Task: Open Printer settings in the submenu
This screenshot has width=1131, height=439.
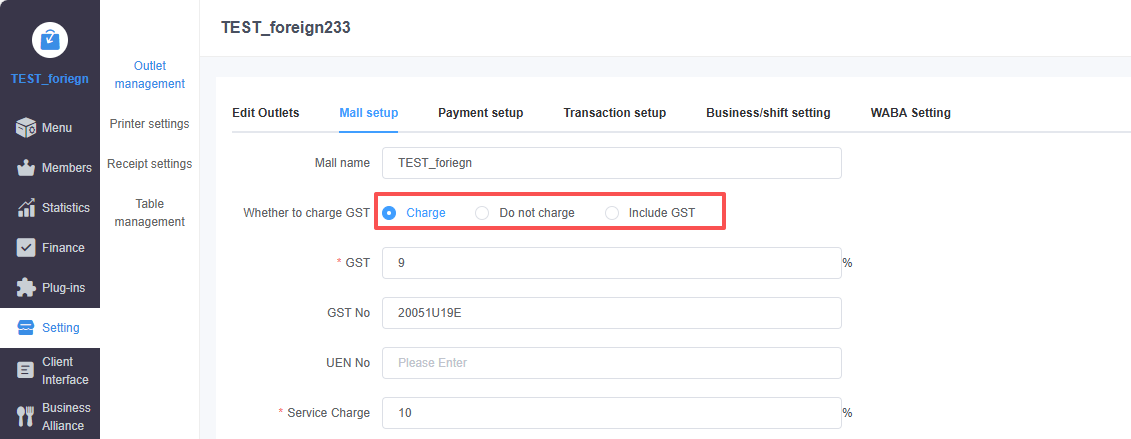Action: 149,124
